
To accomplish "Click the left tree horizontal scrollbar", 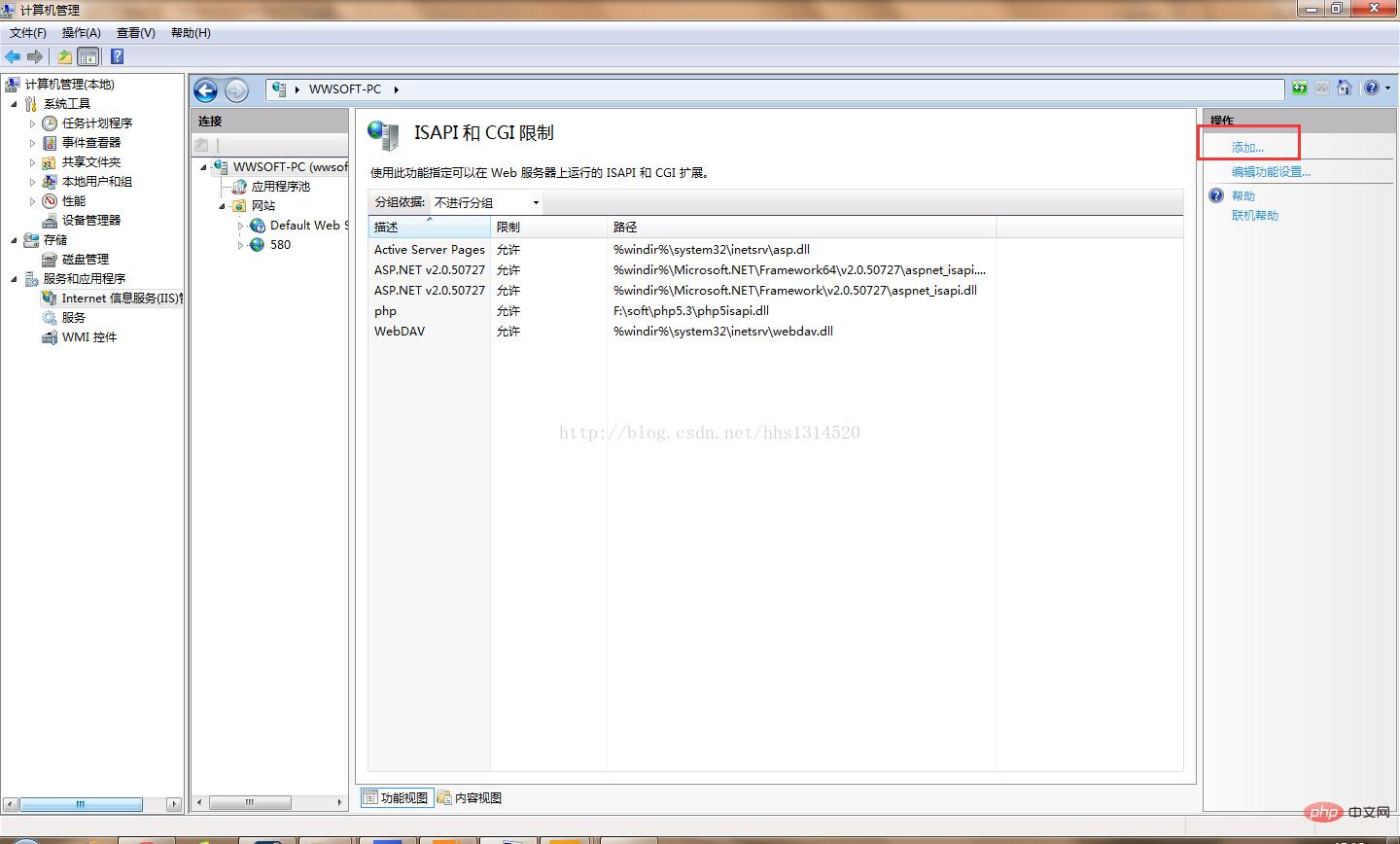I will [92, 804].
